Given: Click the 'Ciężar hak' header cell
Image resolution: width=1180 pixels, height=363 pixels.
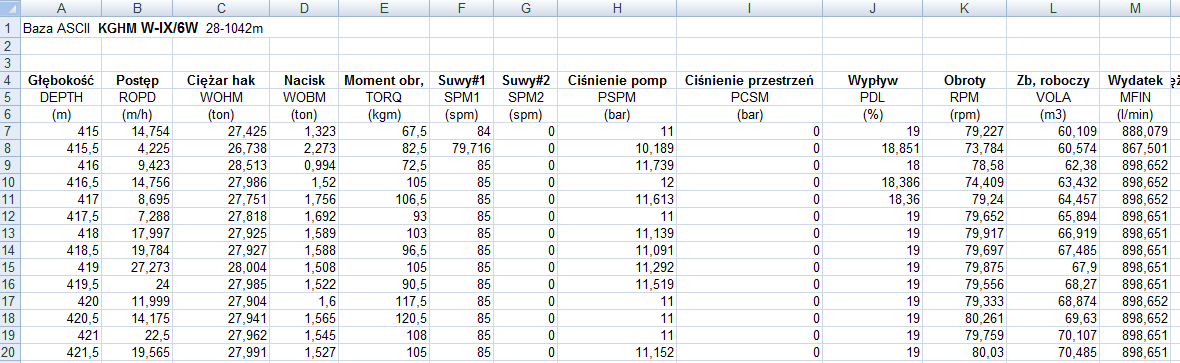Looking at the screenshot, I should (x=220, y=80).
